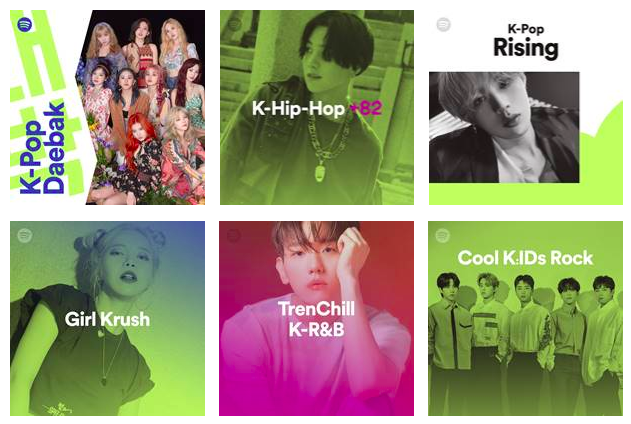This screenshot has height=424, width=631.
Task: Click the K-Hip-Hop title text
Action: (298, 109)
